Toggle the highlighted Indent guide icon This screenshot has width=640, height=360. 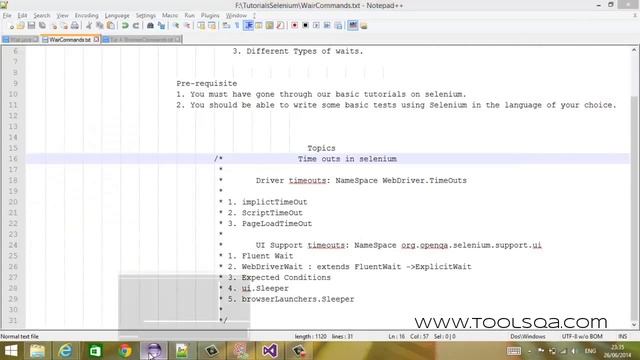click(248, 26)
